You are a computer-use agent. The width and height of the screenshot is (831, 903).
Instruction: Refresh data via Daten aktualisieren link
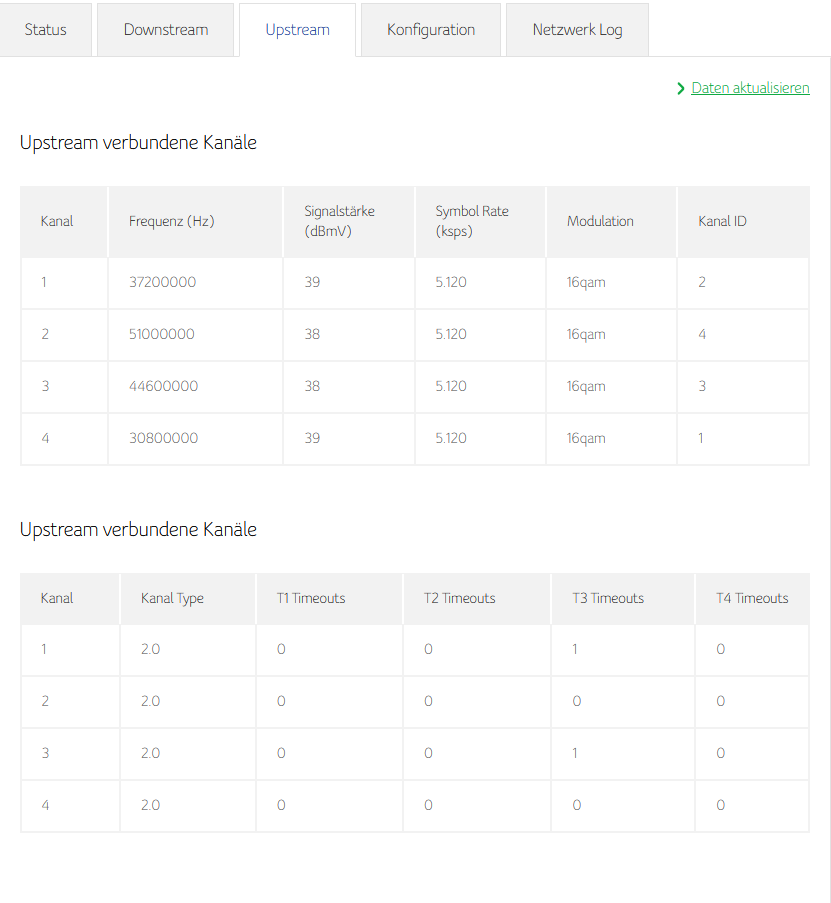(750, 88)
